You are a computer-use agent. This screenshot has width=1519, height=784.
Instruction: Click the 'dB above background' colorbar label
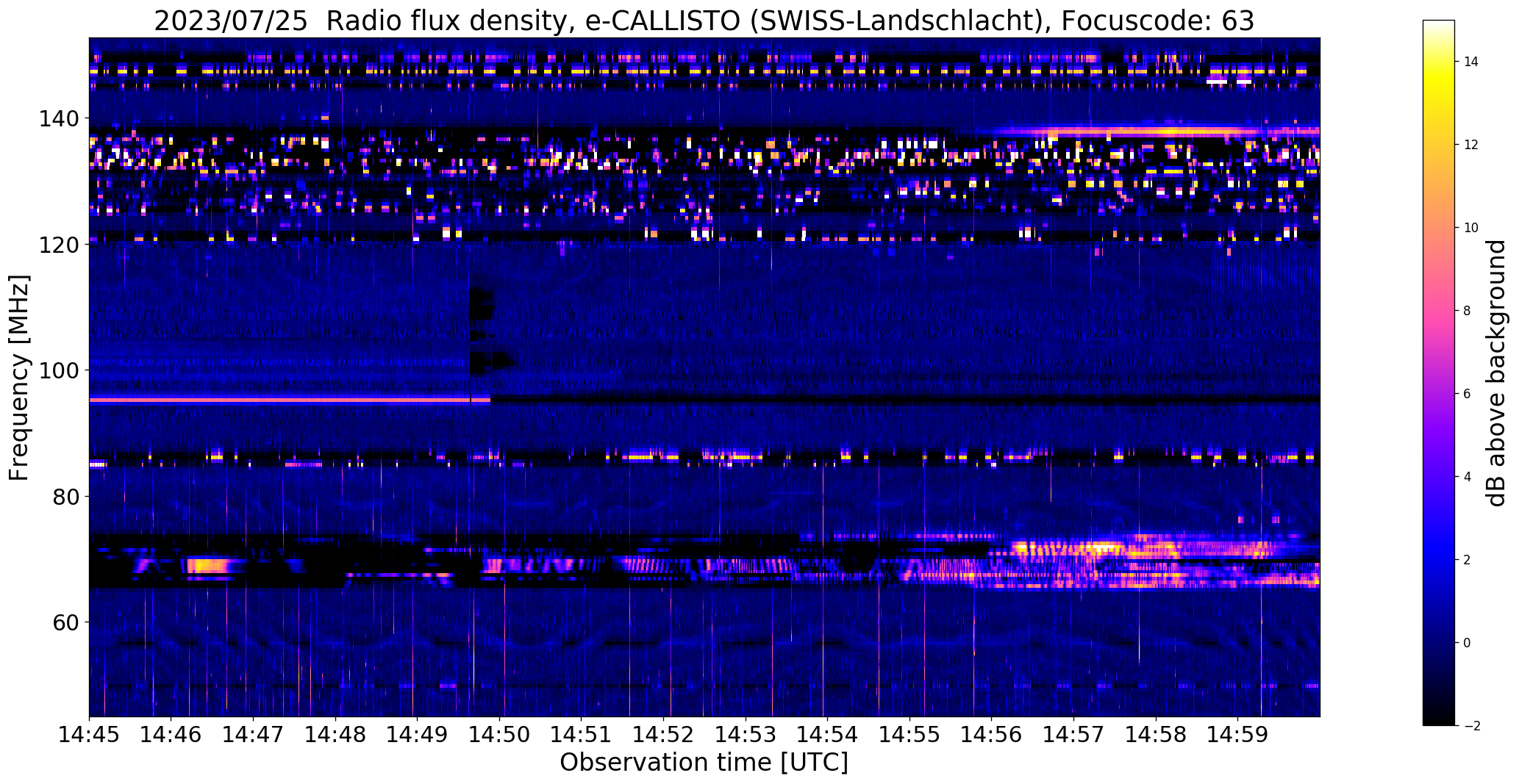coord(1495,373)
